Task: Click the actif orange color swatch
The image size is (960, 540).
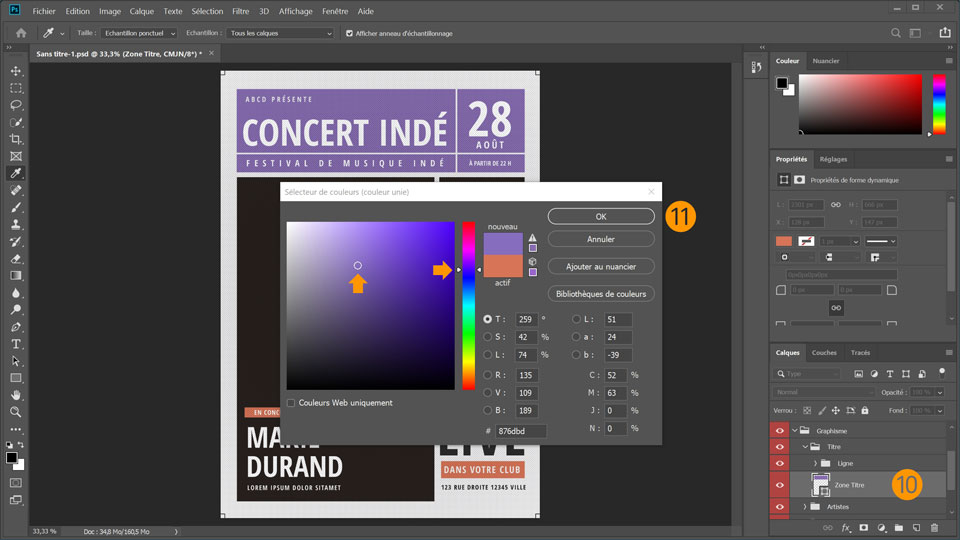Action: click(x=503, y=266)
